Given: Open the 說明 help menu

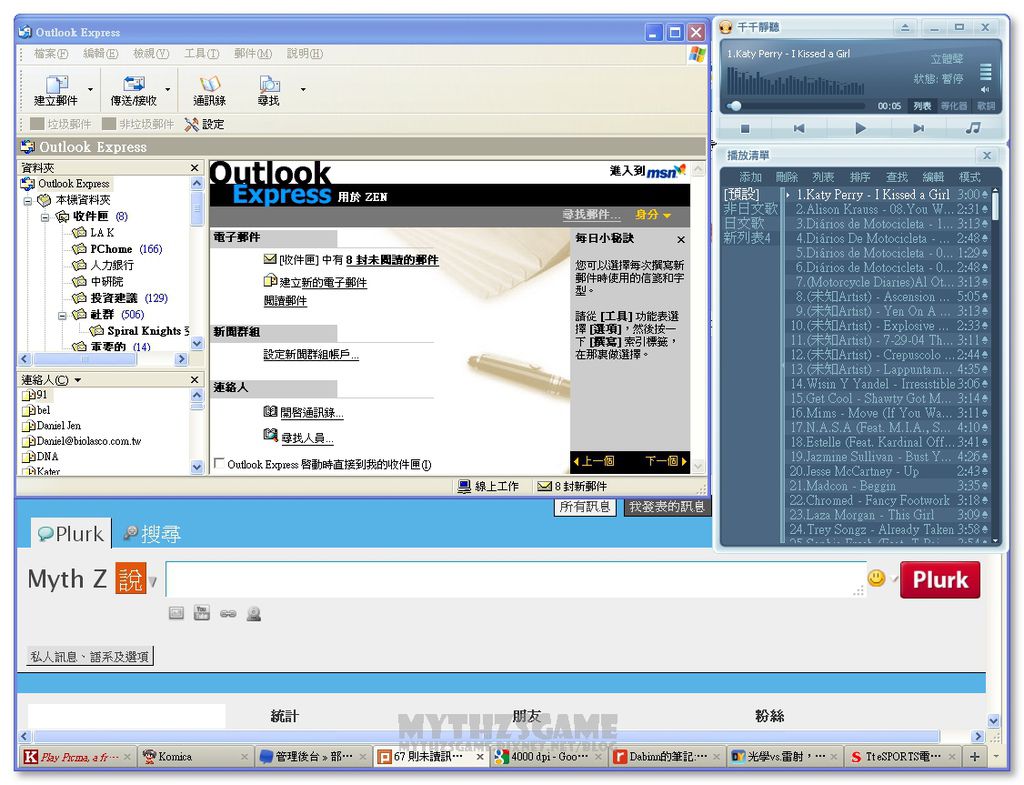Looking at the screenshot, I should point(304,54).
